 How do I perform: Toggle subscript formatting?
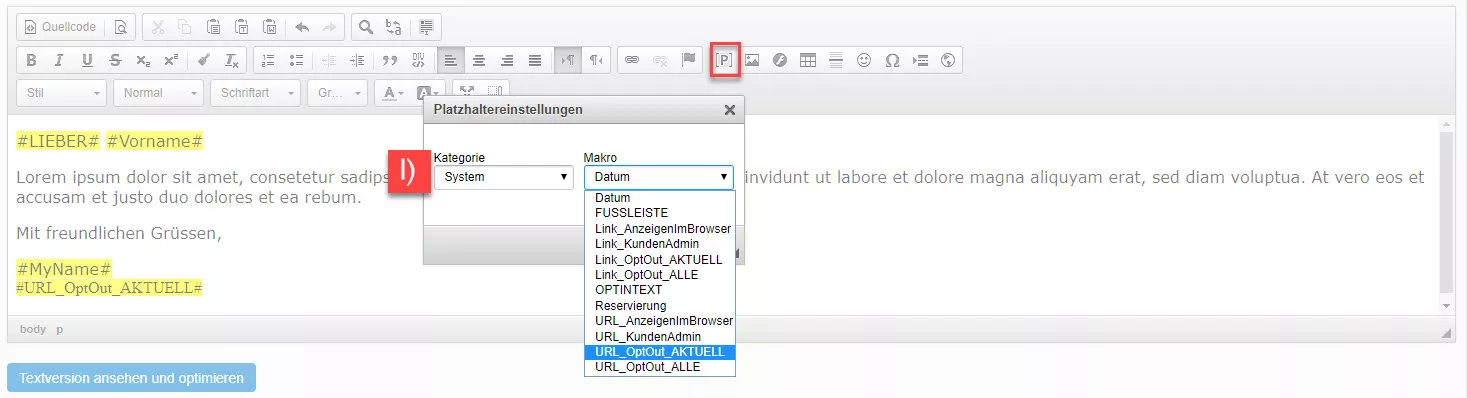(x=143, y=60)
